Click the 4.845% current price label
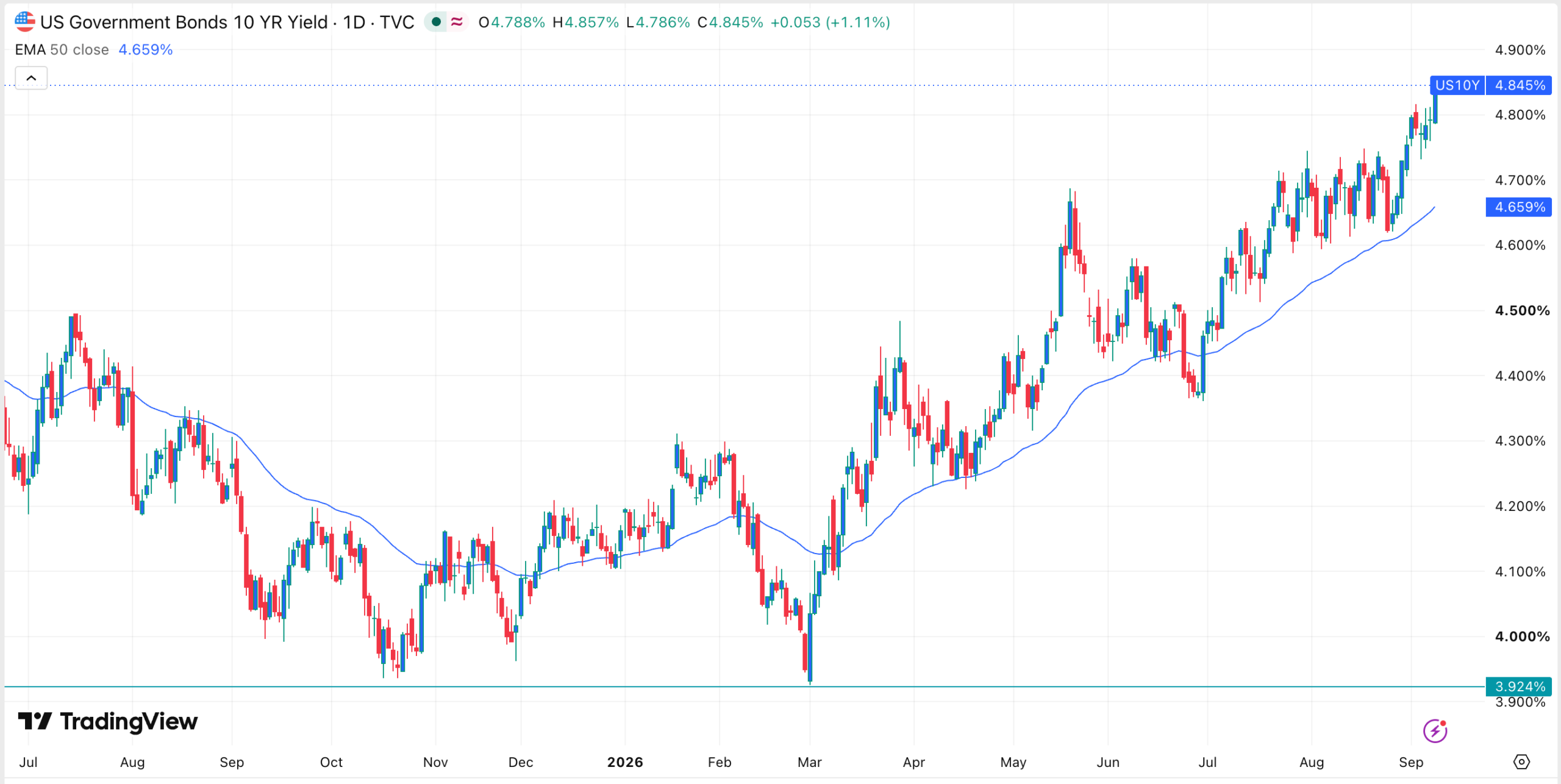 click(x=1520, y=85)
